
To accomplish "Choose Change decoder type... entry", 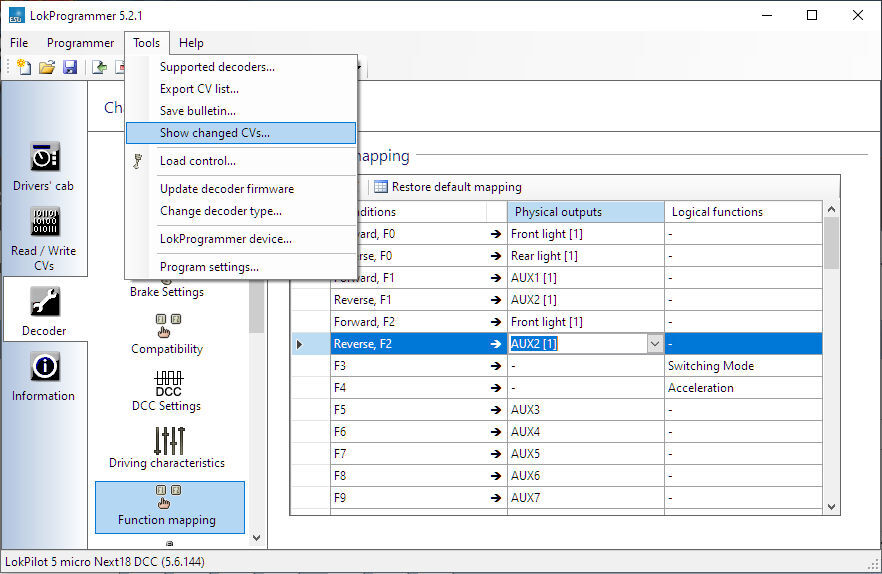I will coord(241,211).
